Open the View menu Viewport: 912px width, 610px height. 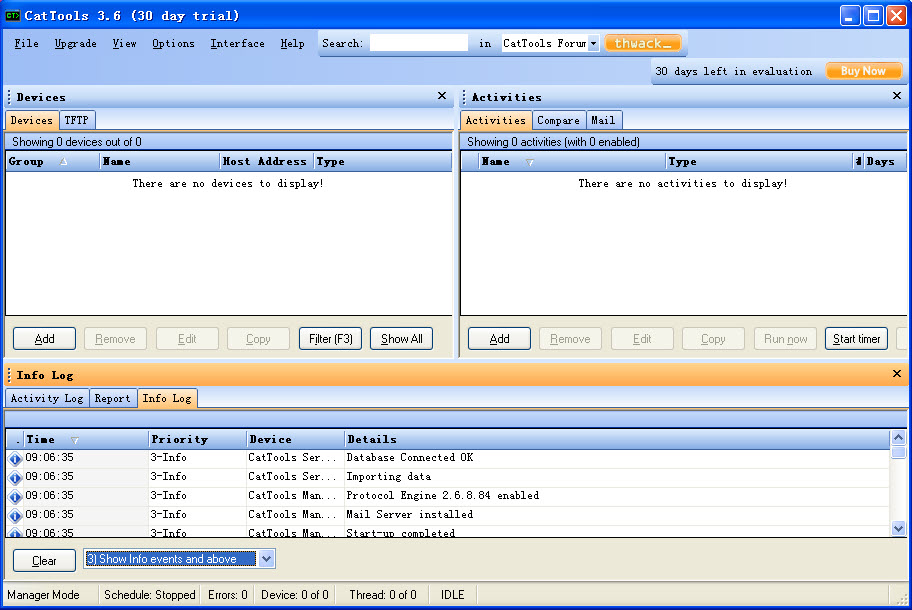coord(124,44)
